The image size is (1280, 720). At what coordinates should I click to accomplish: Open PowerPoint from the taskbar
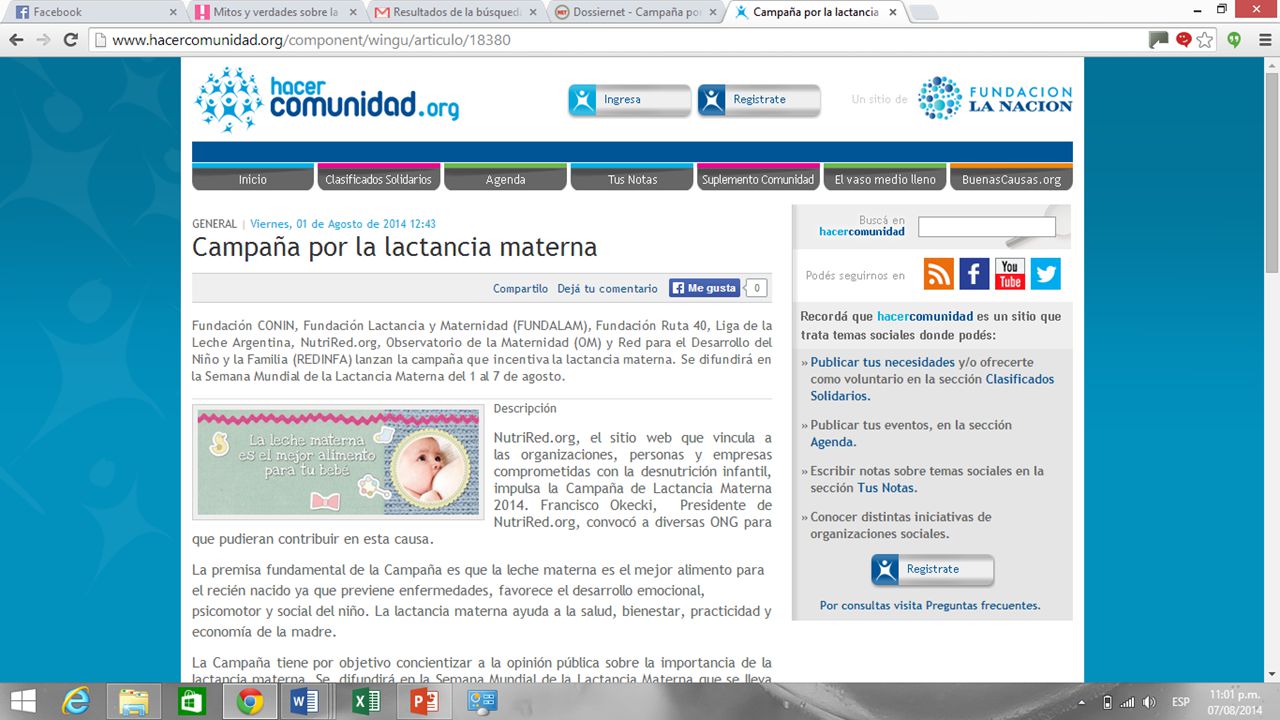point(424,701)
